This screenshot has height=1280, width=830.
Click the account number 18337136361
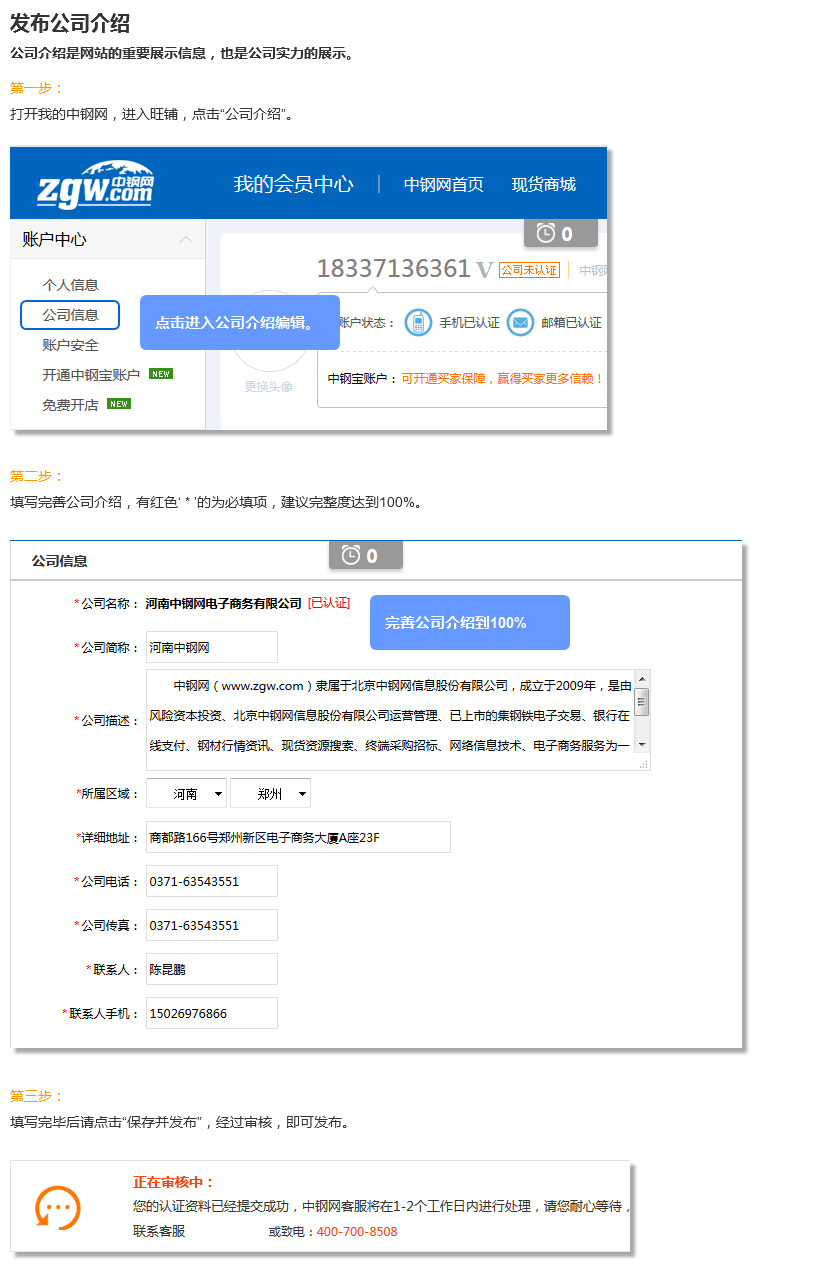(x=393, y=269)
